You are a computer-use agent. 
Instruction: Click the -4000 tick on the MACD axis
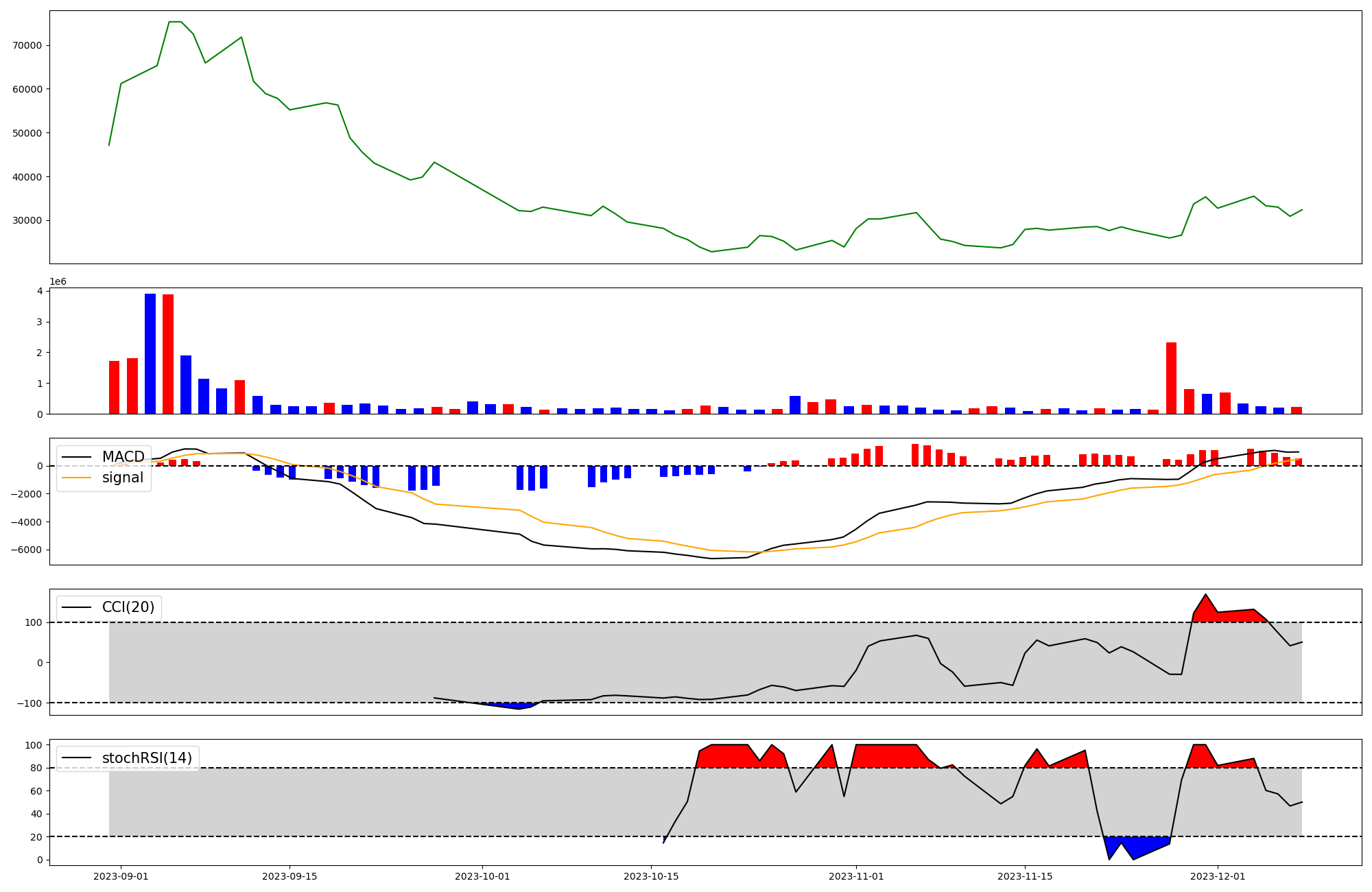click(26, 522)
